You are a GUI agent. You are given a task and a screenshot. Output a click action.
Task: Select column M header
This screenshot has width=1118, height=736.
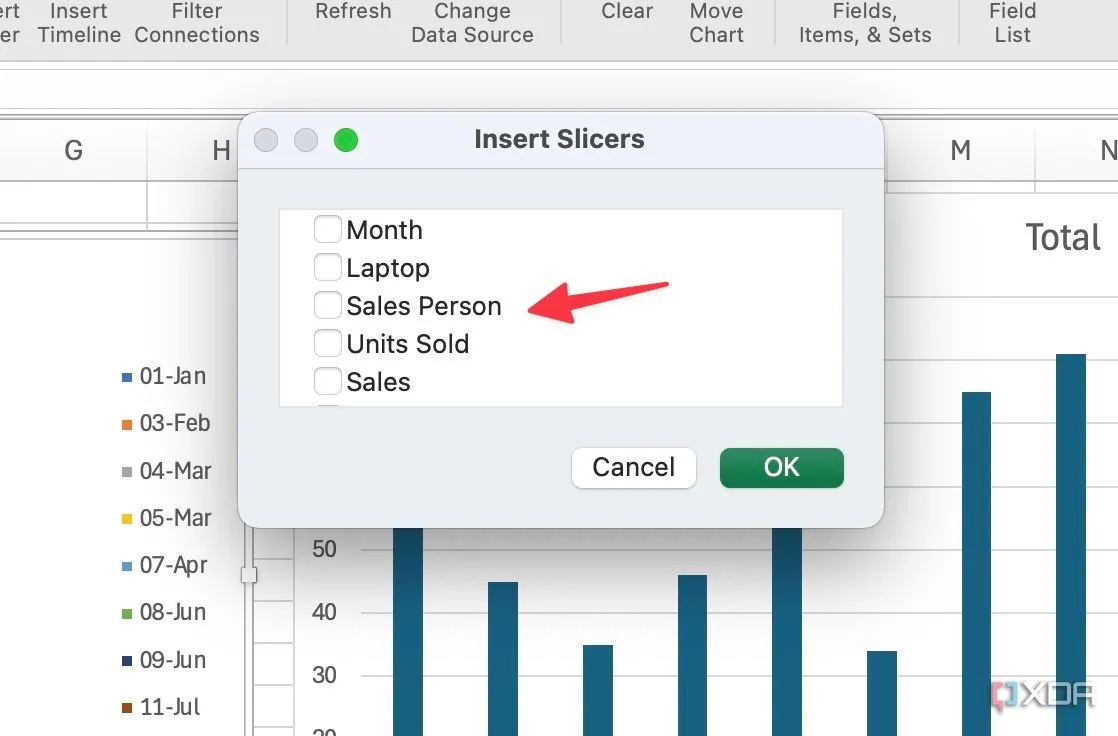point(960,150)
